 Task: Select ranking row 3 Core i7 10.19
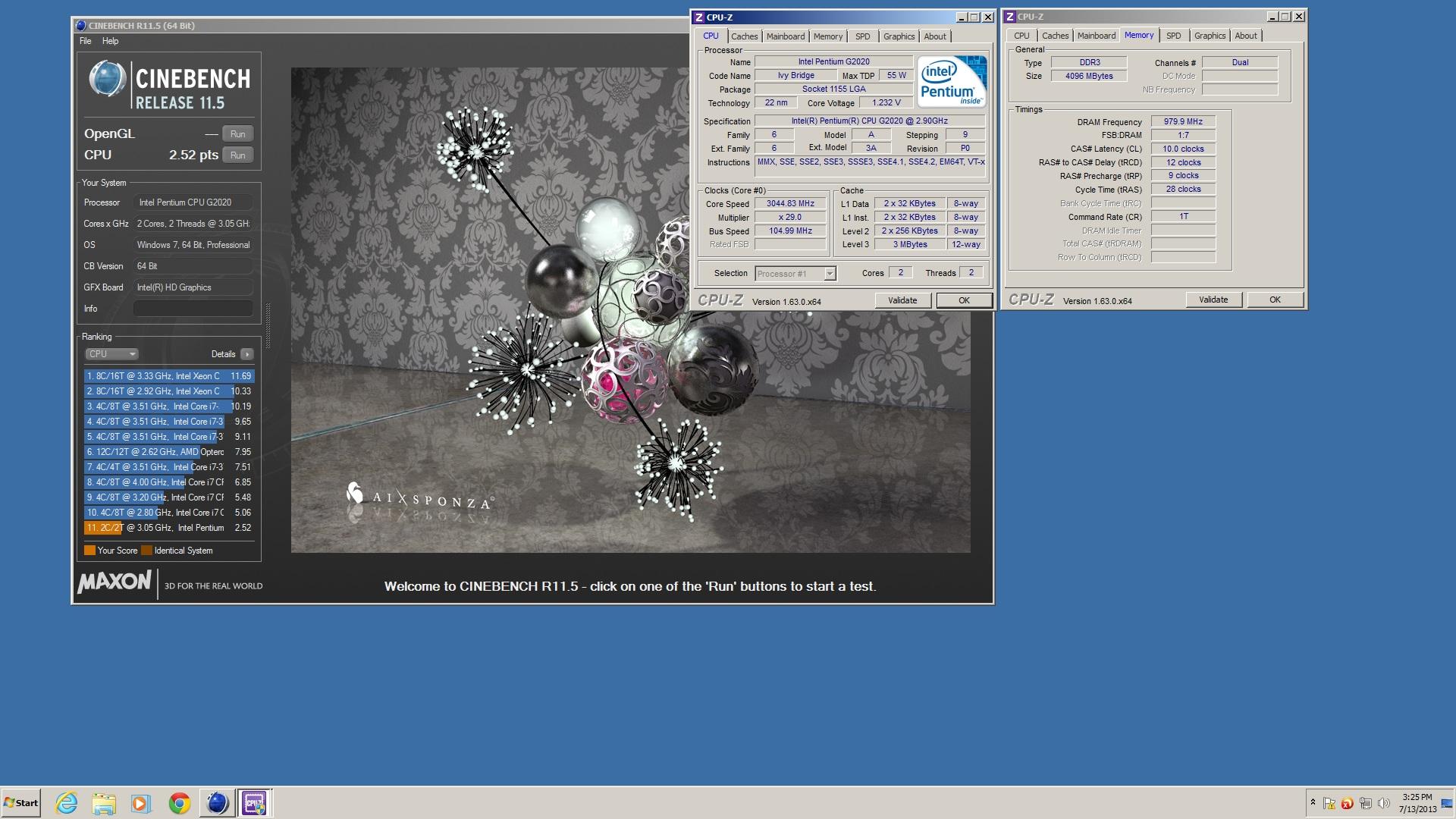[x=168, y=406]
